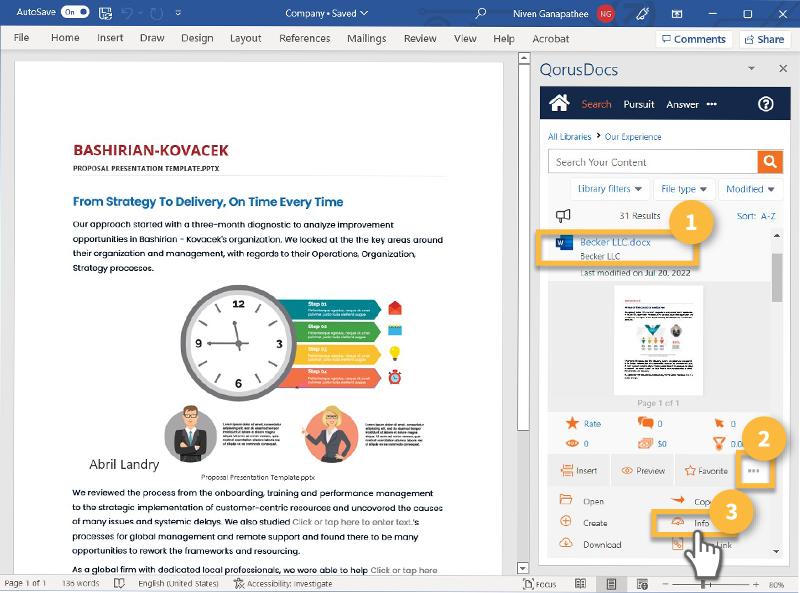Expand the Library filters dropdown
The width and height of the screenshot is (800, 593).
point(609,189)
